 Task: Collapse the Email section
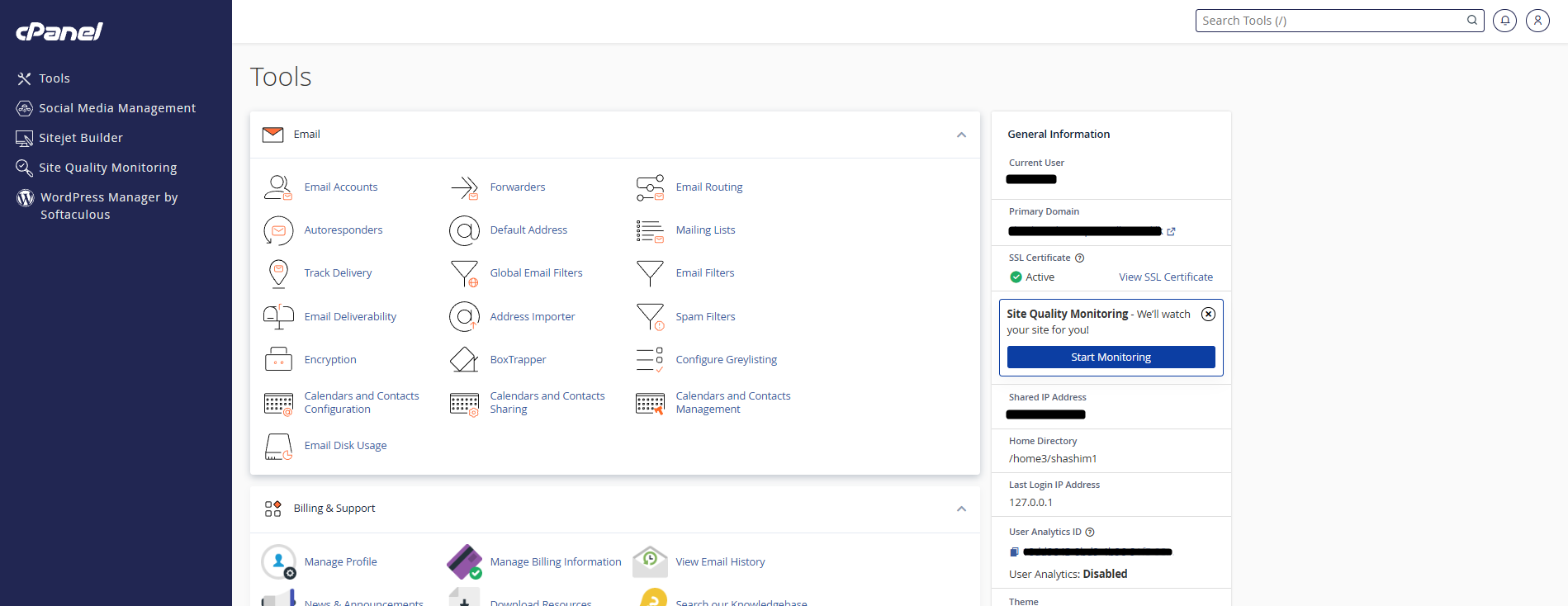[x=961, y=135]
